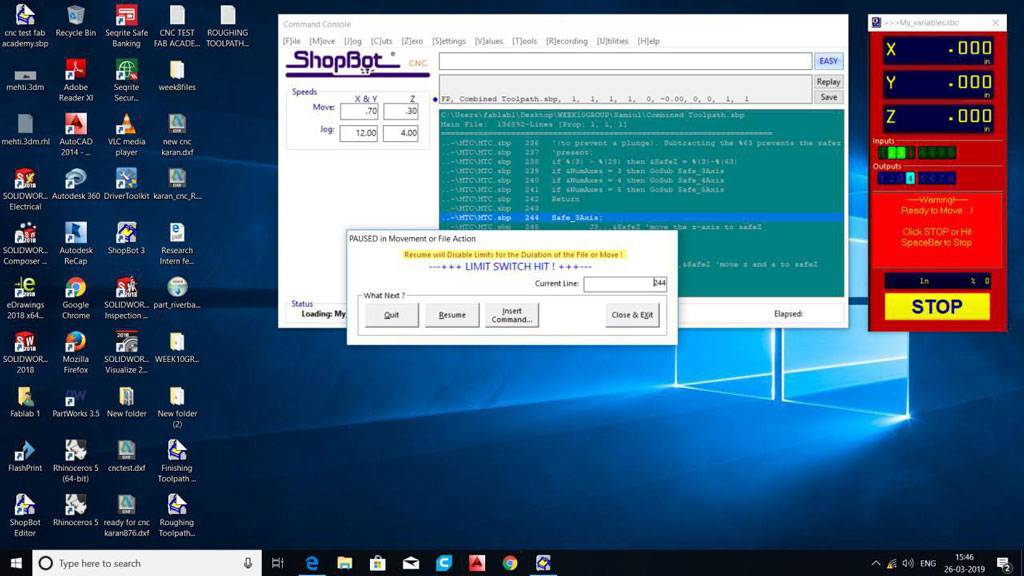
Task: Click the Jog X & Y speed field
Action: pyautogui.click(x=359, y=133)
